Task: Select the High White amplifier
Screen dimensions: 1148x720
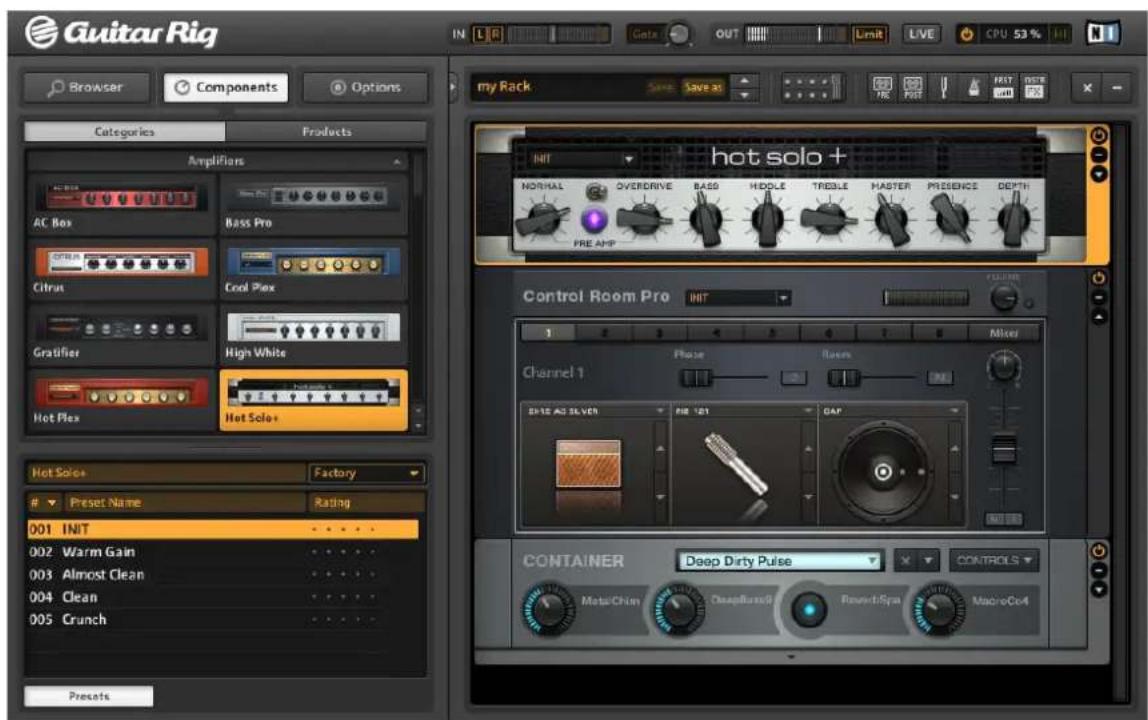Action: coord(313,335)
